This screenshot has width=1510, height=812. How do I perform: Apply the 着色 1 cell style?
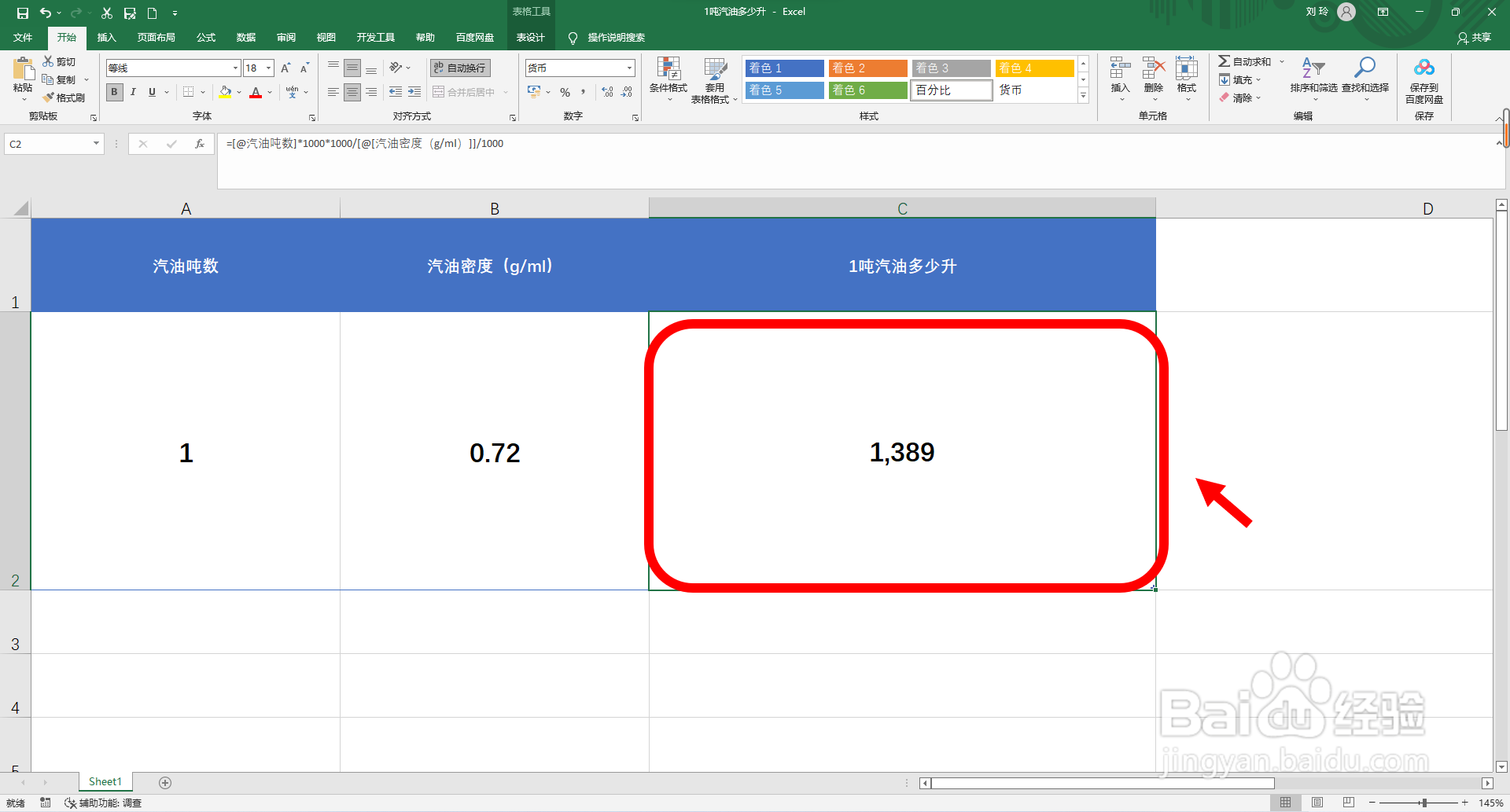pyautogui.click(x=784, y=68)
